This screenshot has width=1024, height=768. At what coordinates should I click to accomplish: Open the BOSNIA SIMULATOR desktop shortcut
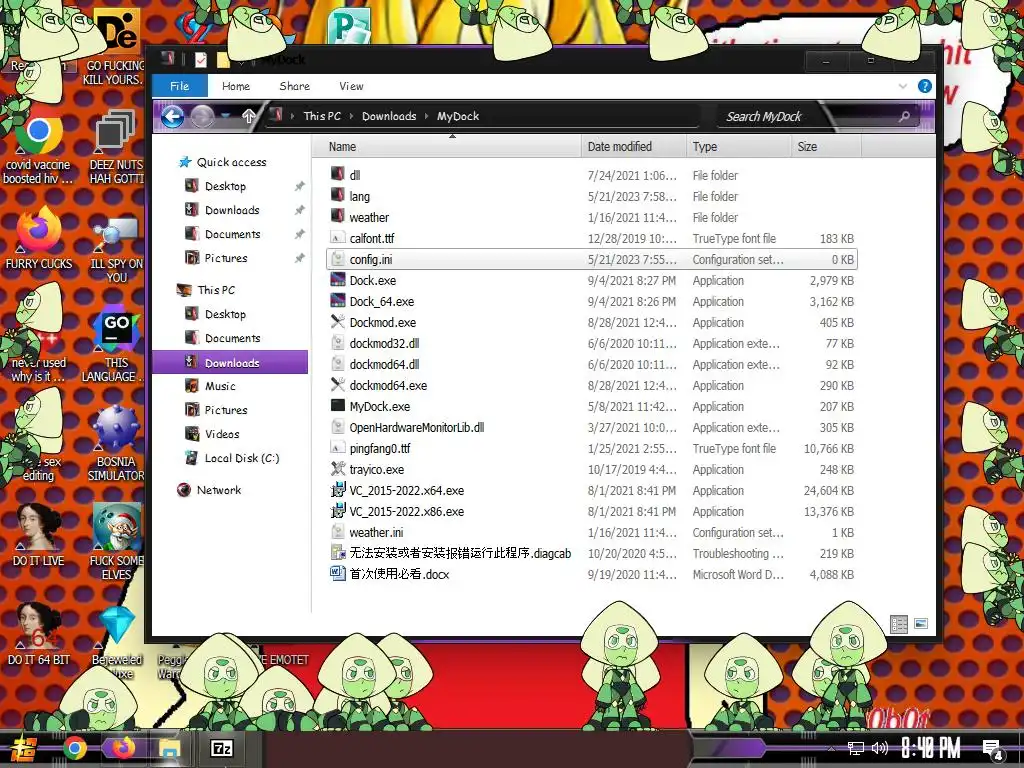coord(116,444)
